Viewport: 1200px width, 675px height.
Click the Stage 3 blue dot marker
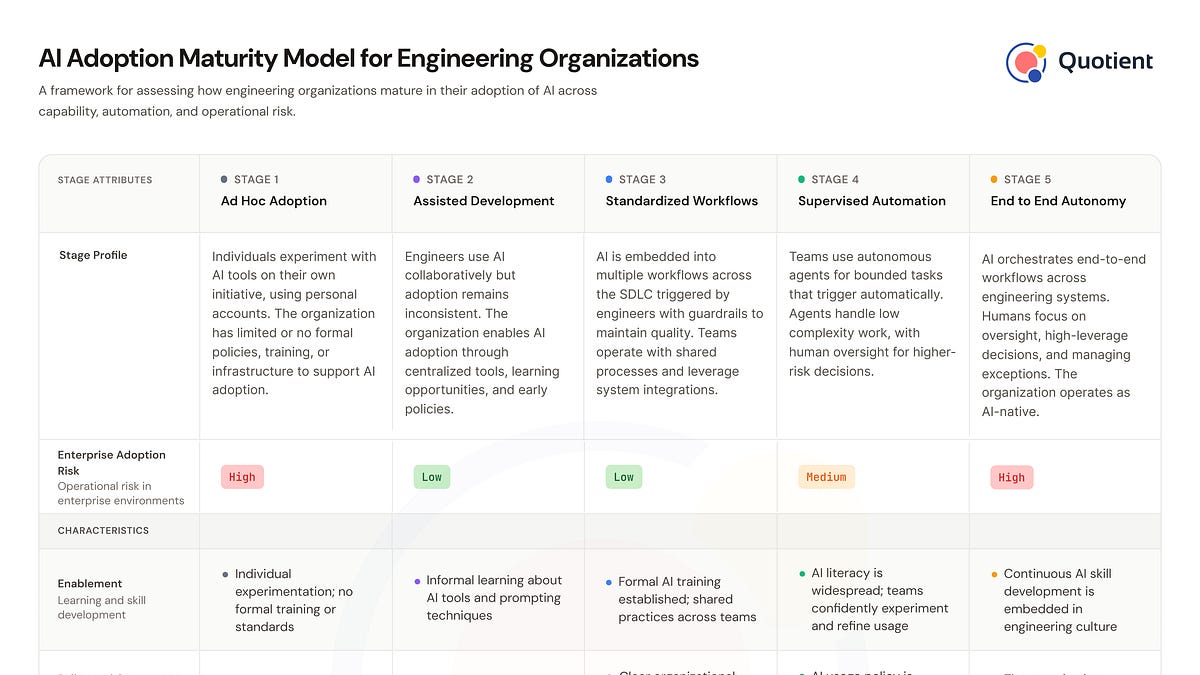coord(609,180)
